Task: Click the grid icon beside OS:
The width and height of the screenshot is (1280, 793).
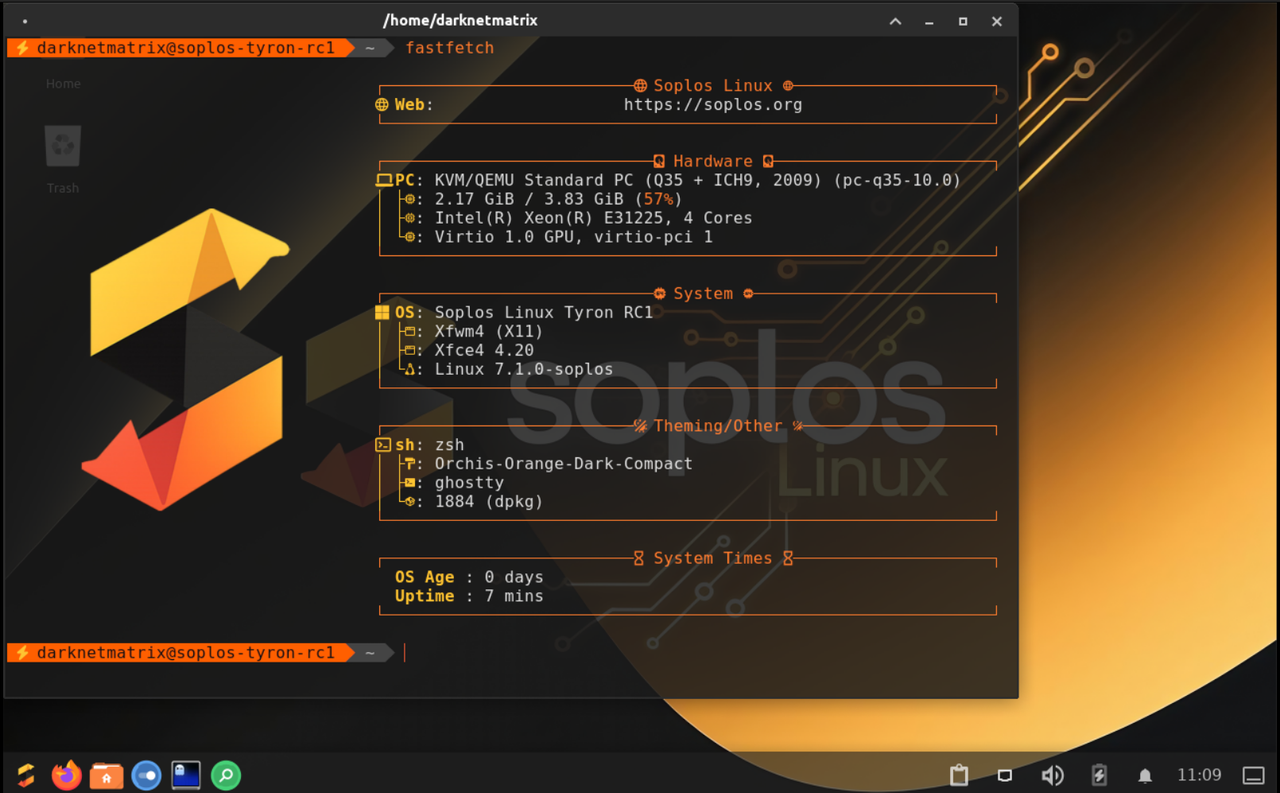Action: pyautogui.click(x=382, y=313)
